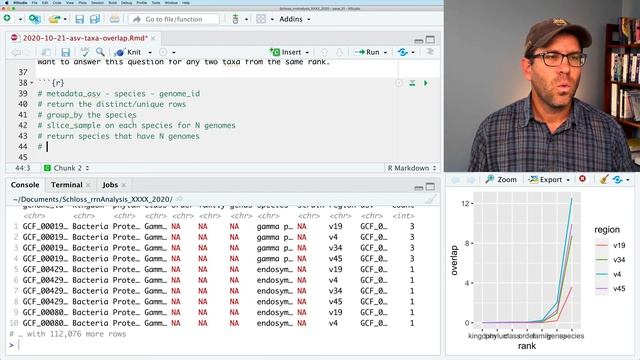The image size is (640, 360).
Task: Run spell check on document
Action: [84, 52]
